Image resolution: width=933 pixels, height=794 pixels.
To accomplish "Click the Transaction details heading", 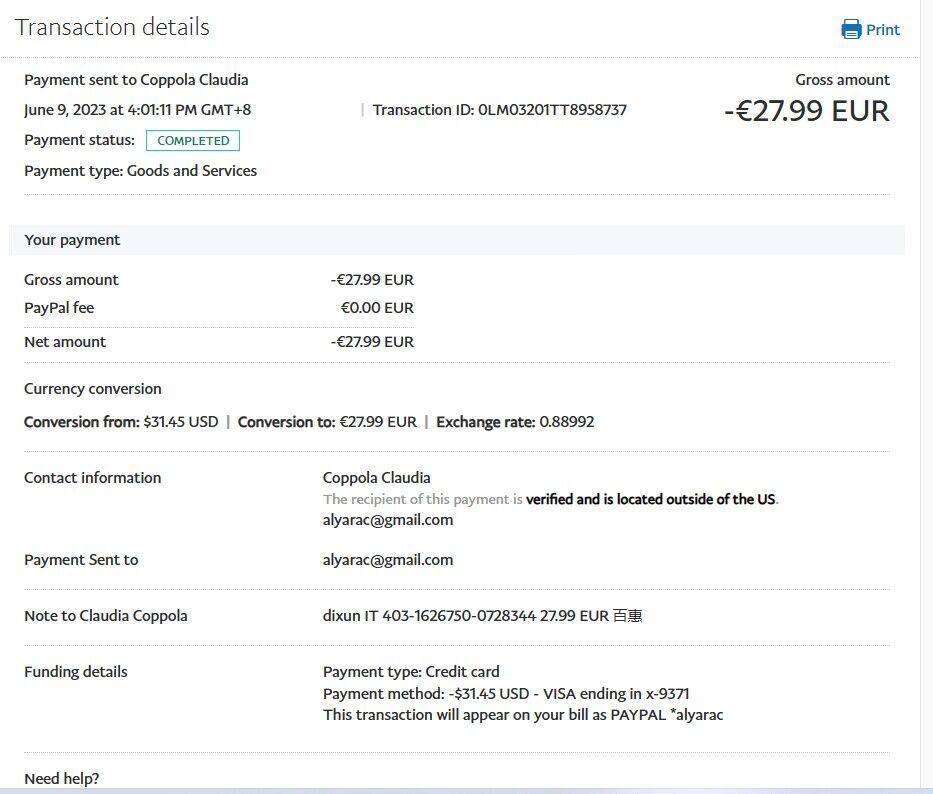I will 112,27.
